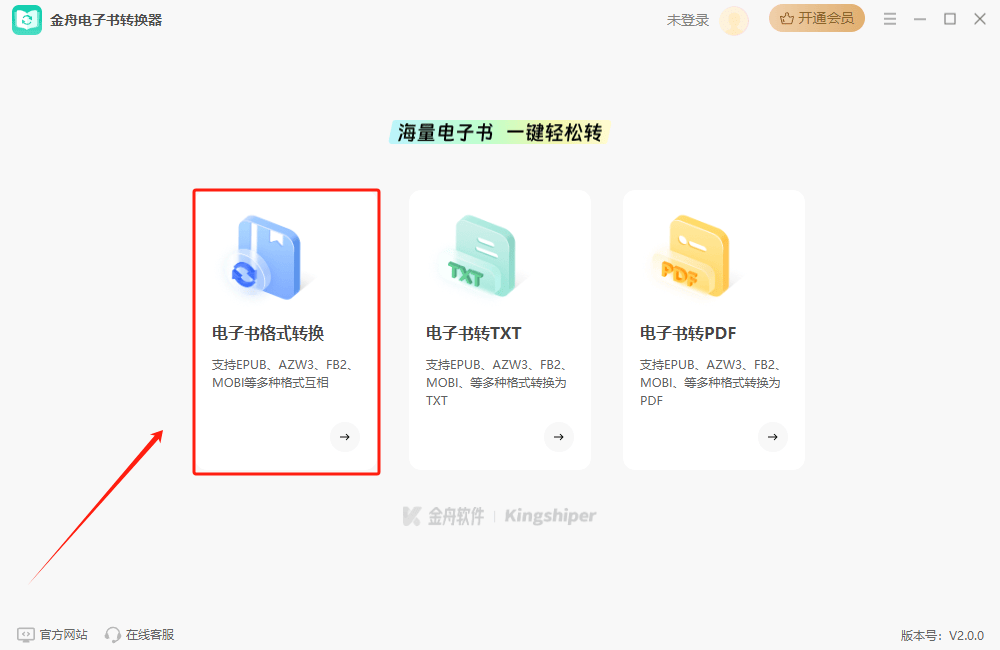
Task: Open 电子书转PDF card title
Action: click(688, 333)
